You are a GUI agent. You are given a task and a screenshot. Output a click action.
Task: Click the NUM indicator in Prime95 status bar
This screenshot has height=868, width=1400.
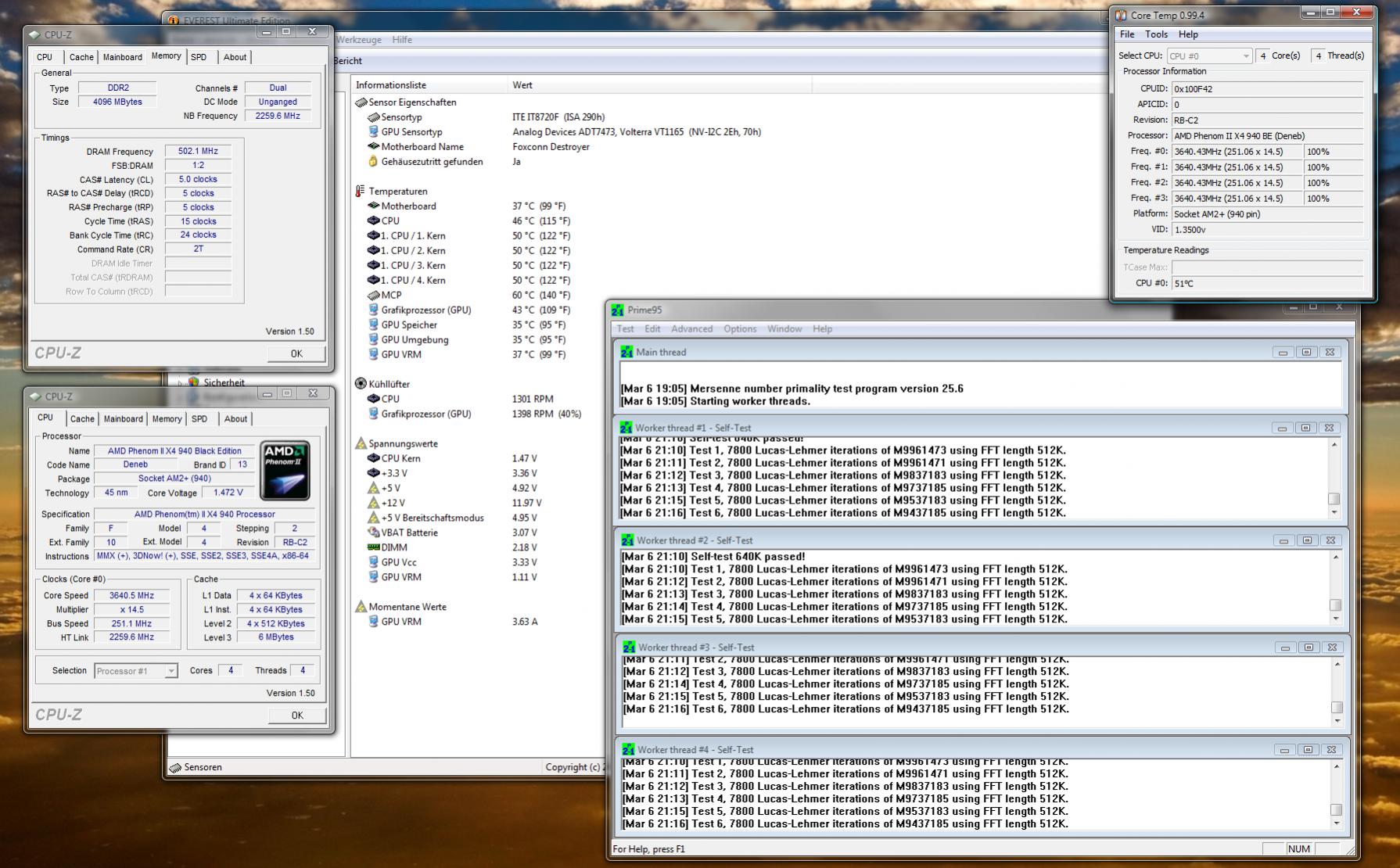tap(1298, 849)
